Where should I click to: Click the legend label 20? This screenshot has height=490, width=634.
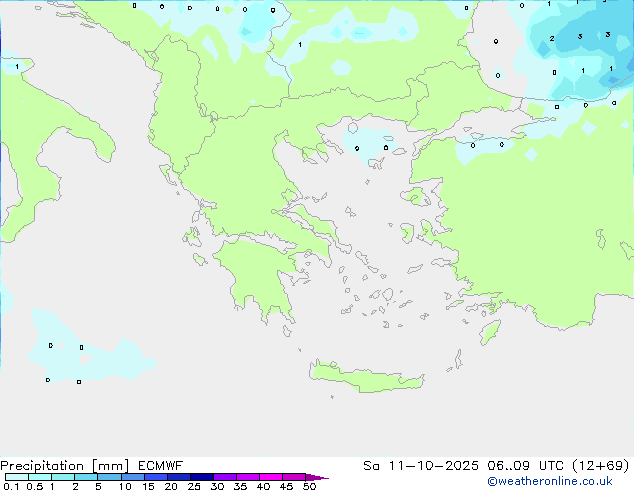pyautogui.click(x=171, y=486)
